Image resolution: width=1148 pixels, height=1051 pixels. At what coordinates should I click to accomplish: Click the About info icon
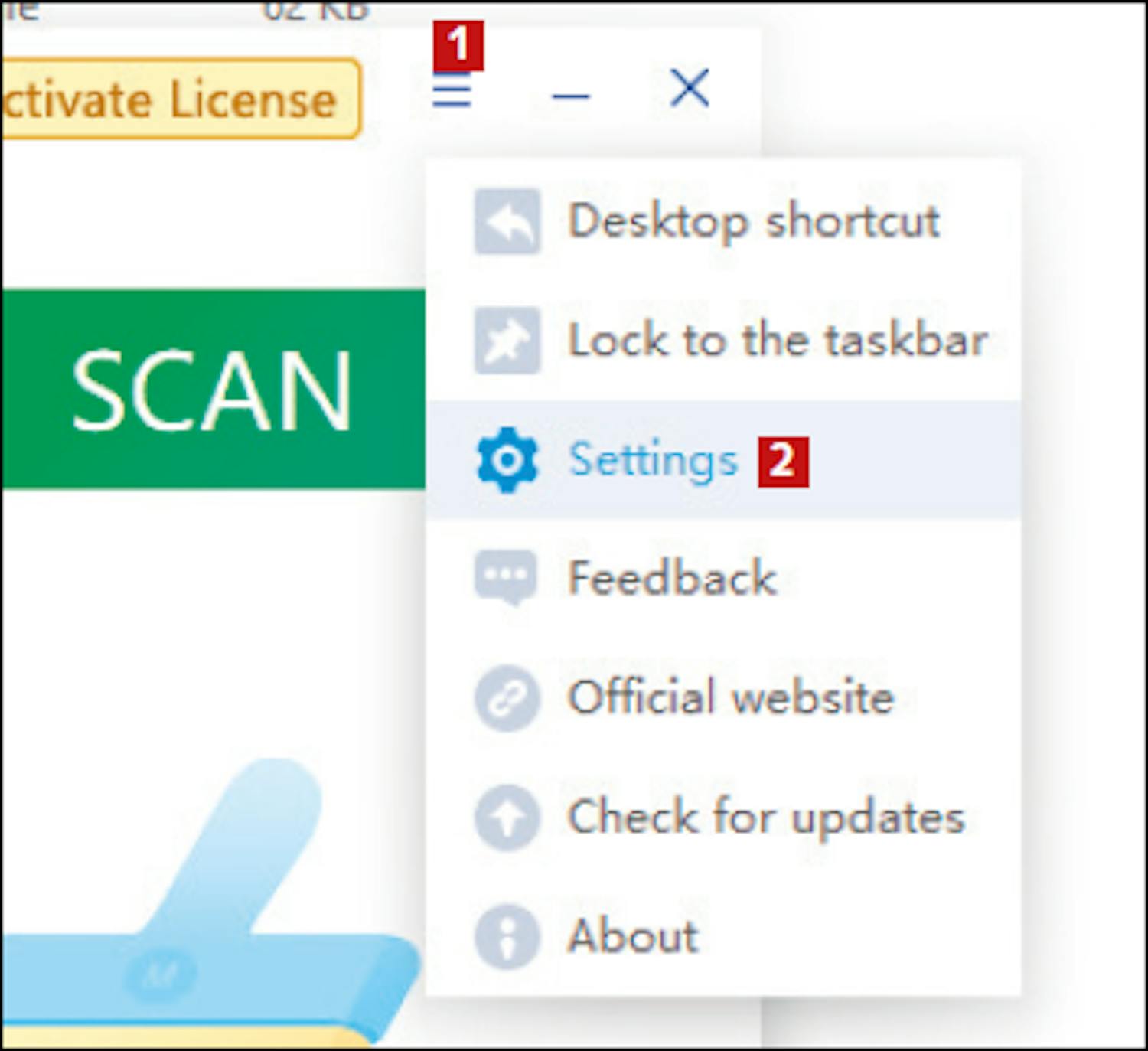(x=507, y=936)
